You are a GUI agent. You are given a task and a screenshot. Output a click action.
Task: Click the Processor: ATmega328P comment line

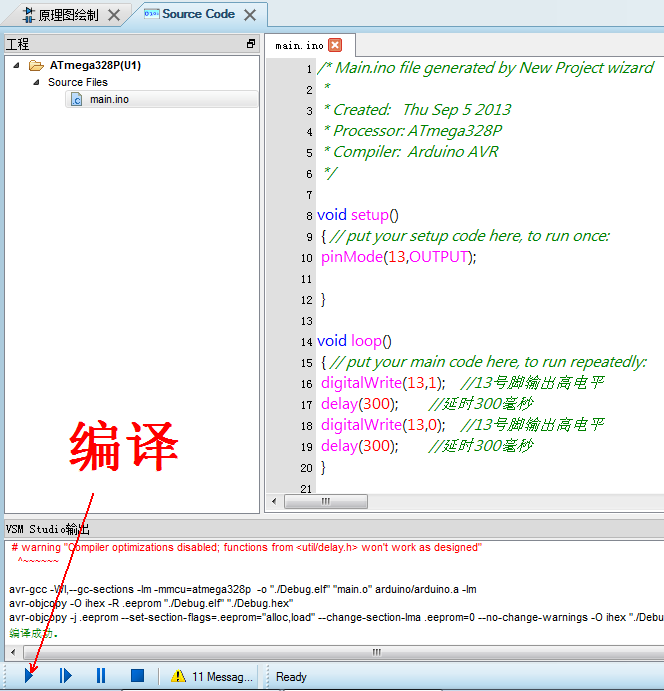point(412,131)
